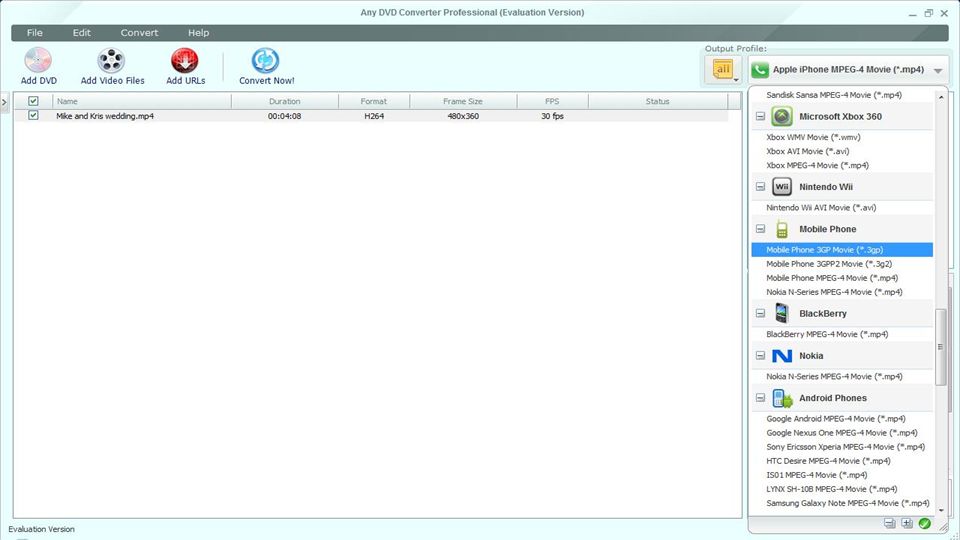The height and width of the screenshot is (540, 960).
Task: Sort by the Name column header
Action: (142, 102)
